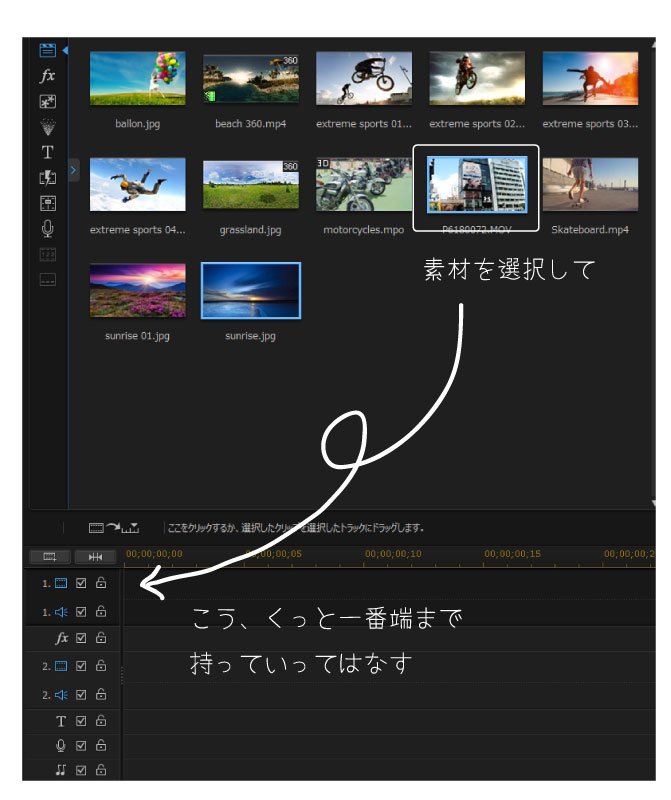
Task: Click the fit movie to timeline button
Action: pyautogui.click(x=95, y=556)
